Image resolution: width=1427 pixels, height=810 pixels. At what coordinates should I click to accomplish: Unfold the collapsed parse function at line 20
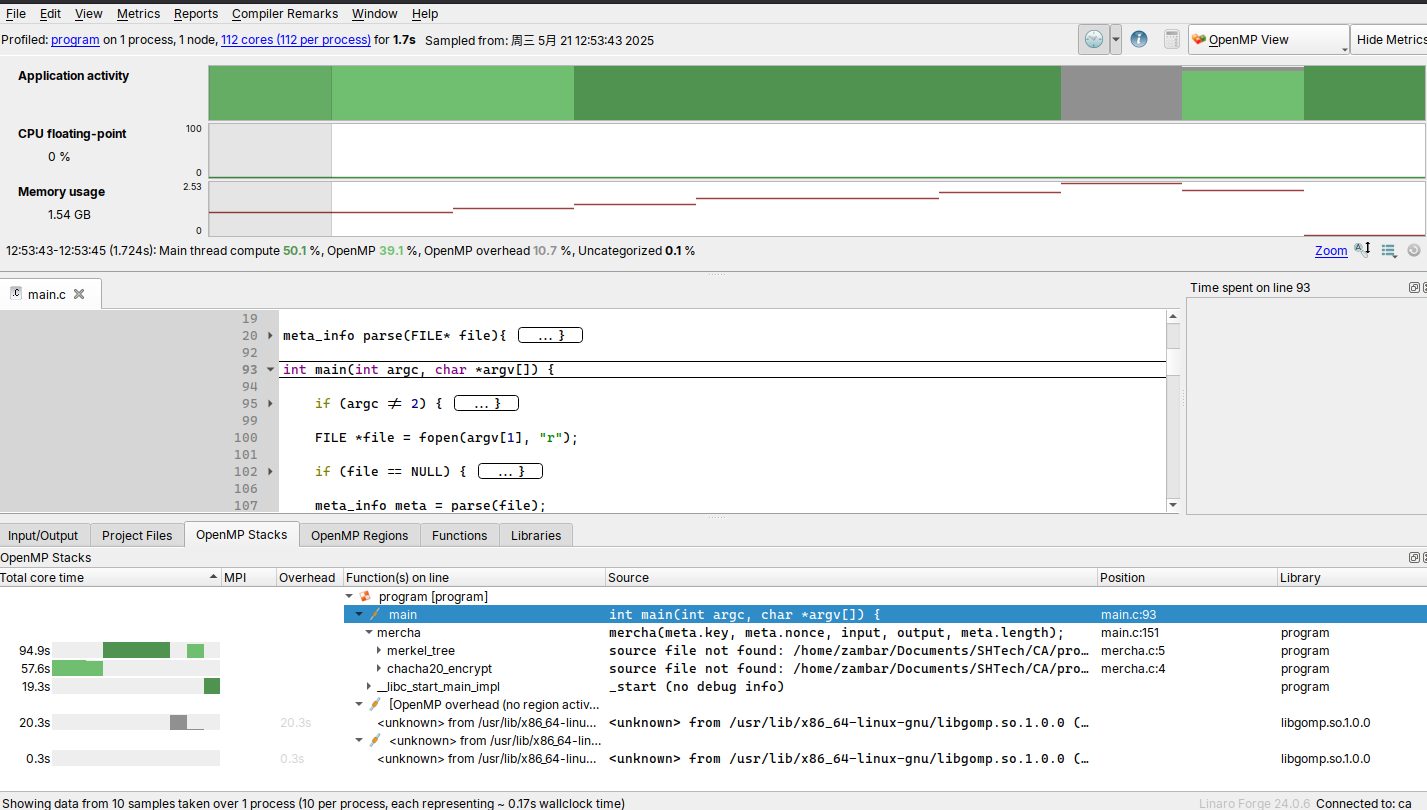tap(271, 336)
